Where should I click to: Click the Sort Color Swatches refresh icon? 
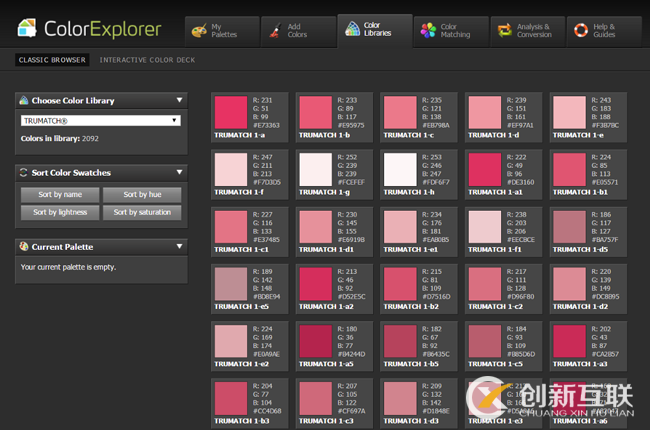pos(24,172)
